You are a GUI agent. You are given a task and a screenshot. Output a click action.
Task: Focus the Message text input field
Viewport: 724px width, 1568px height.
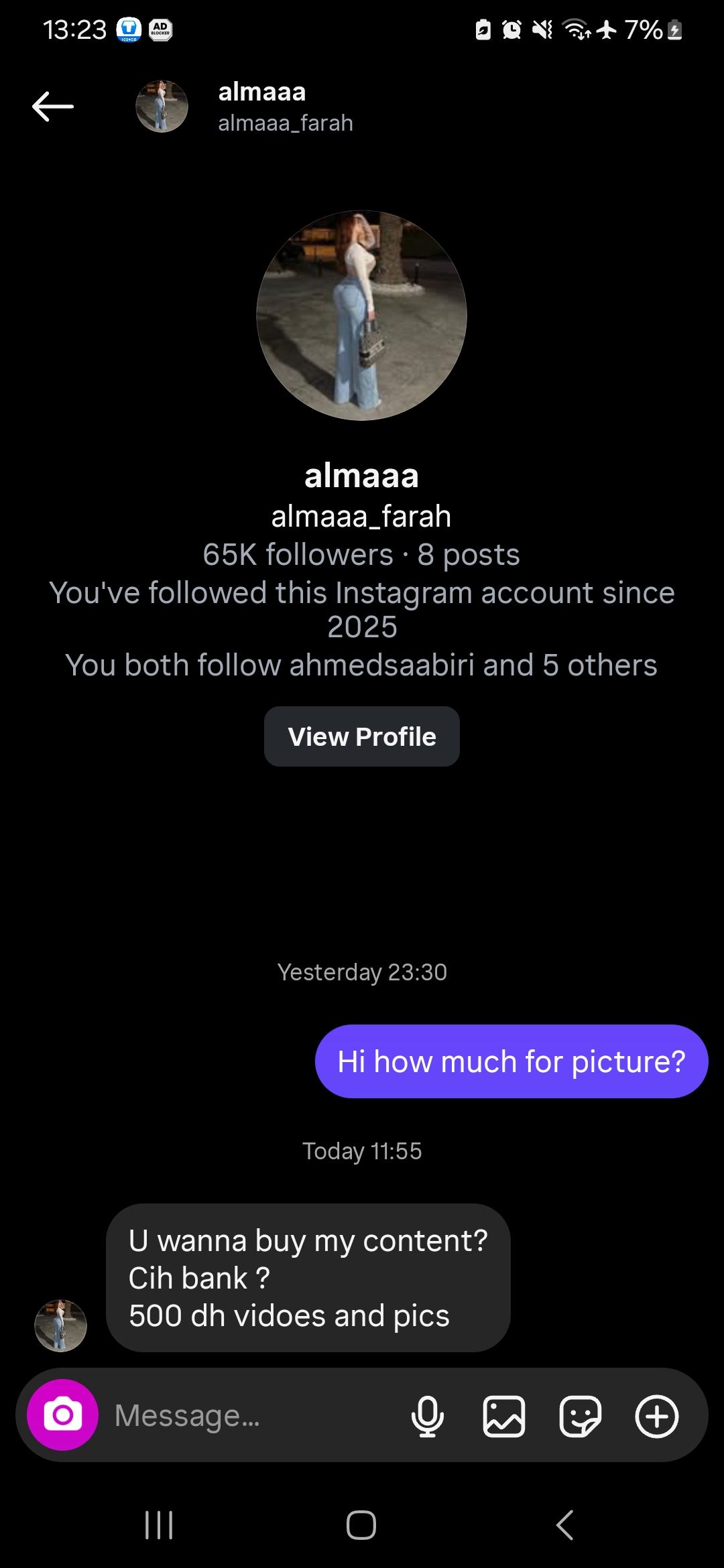click(x=255, y=1416)
